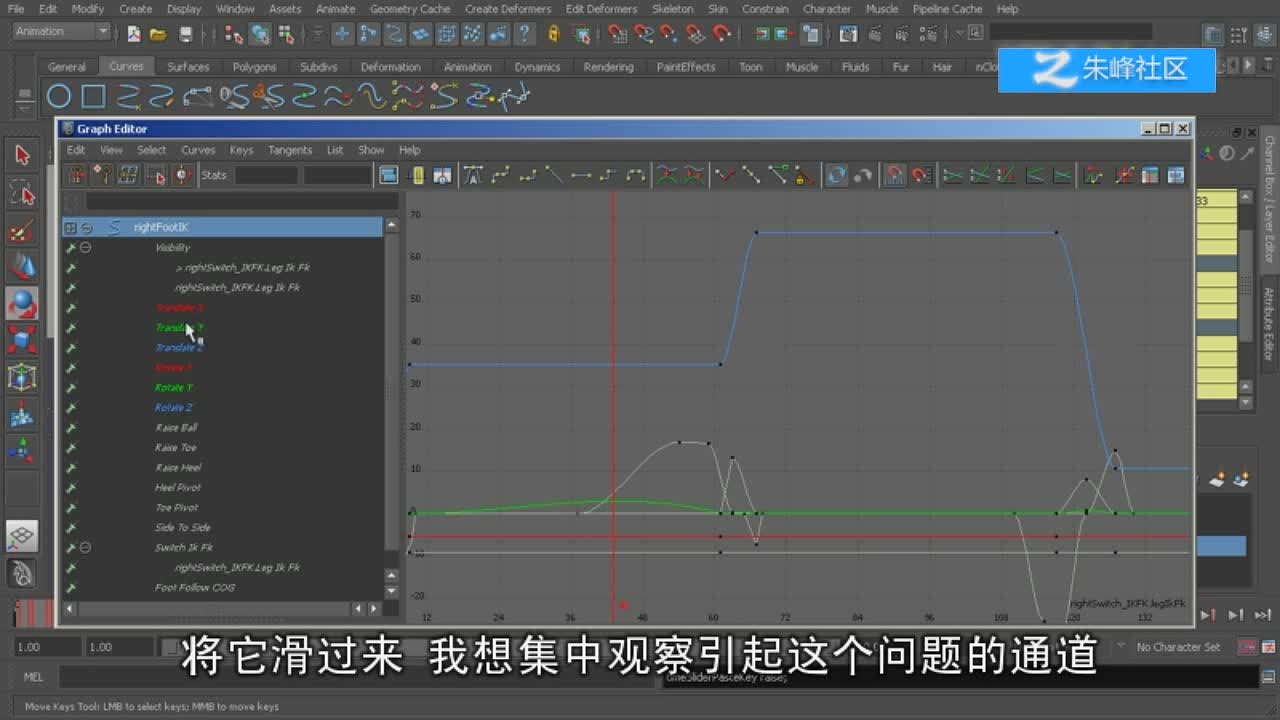The width and height of the screenshot is (1280, 720).
Task: Select the NURBS Circle shelf icon
Action: pos(59,97)
